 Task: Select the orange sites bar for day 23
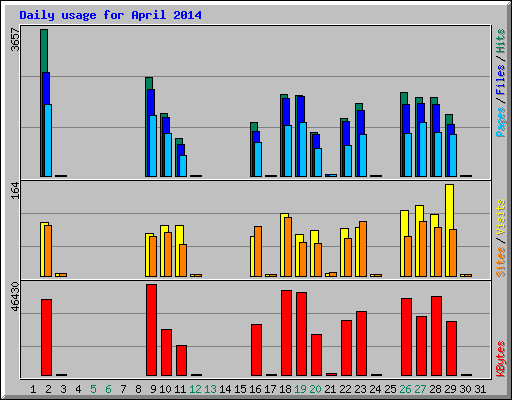pos(363,249)
